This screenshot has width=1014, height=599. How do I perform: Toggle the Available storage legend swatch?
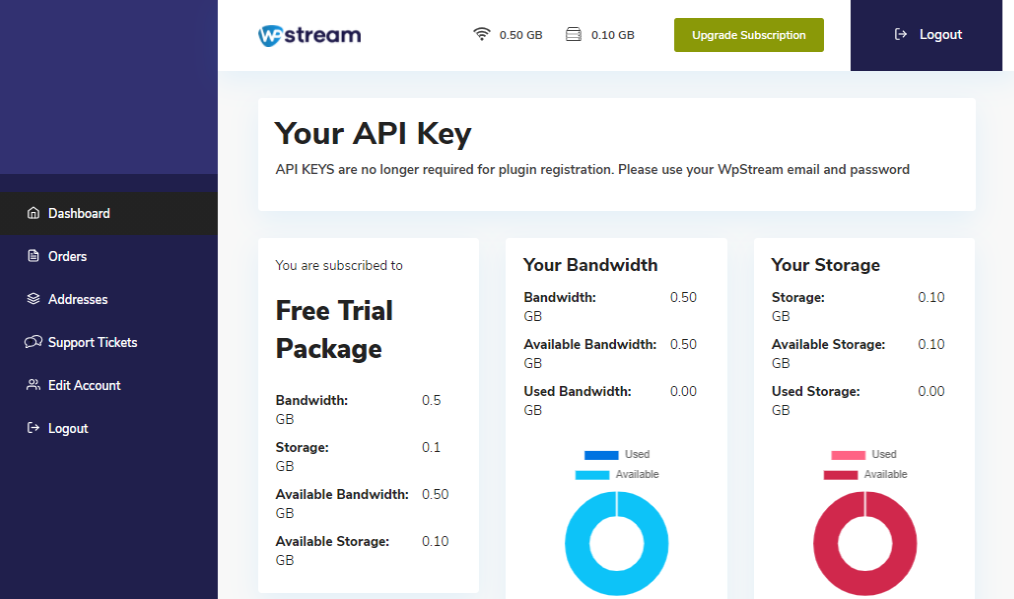(x=840, y=475)
